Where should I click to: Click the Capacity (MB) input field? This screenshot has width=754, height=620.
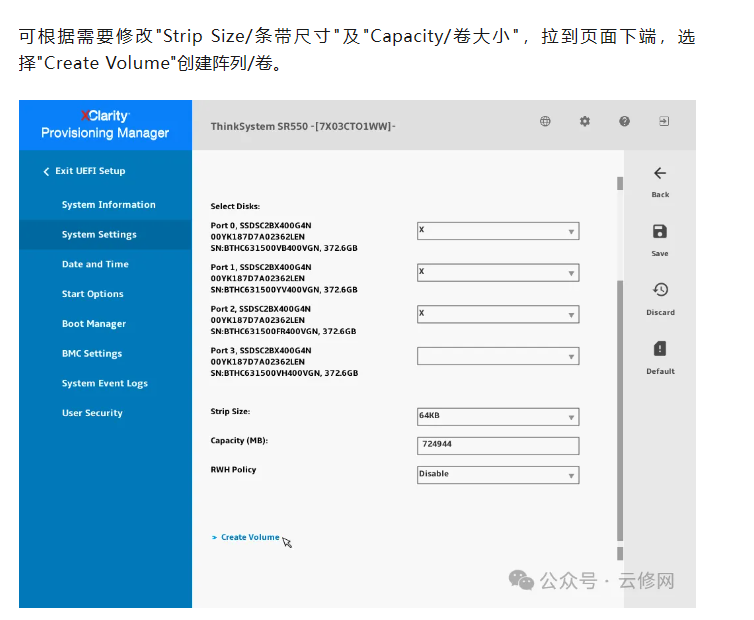[498, 445]
